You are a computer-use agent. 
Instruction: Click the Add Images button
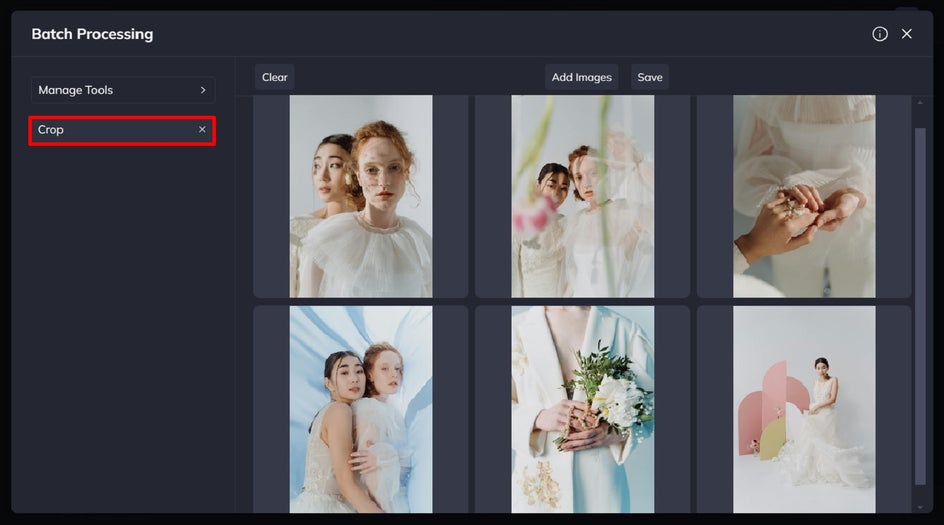click(582, 77)
